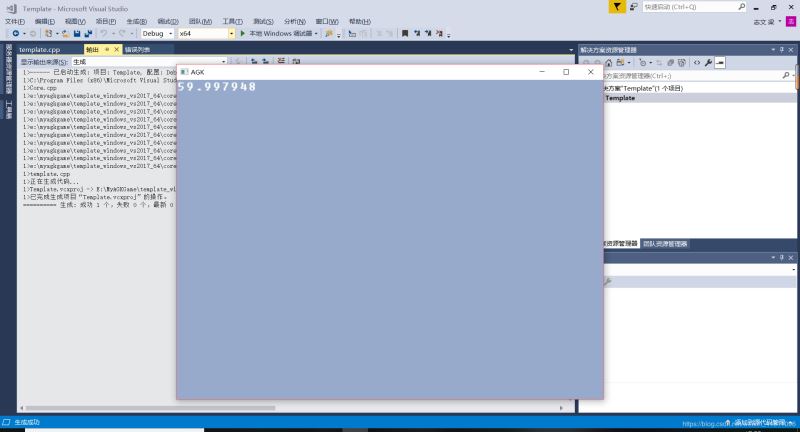Switch to the 错误列表 tab
The image size is (800, 432).
137,49
